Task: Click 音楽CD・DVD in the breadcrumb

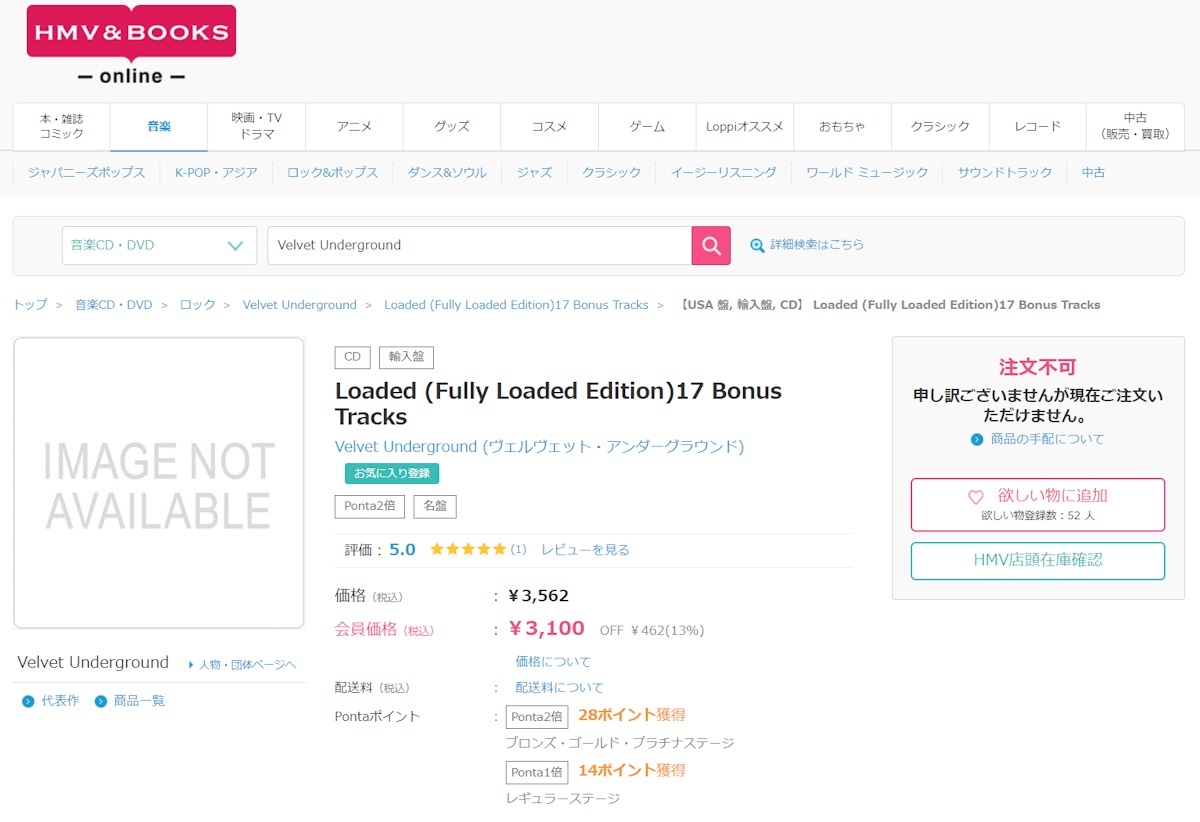Action: point(114,305)
